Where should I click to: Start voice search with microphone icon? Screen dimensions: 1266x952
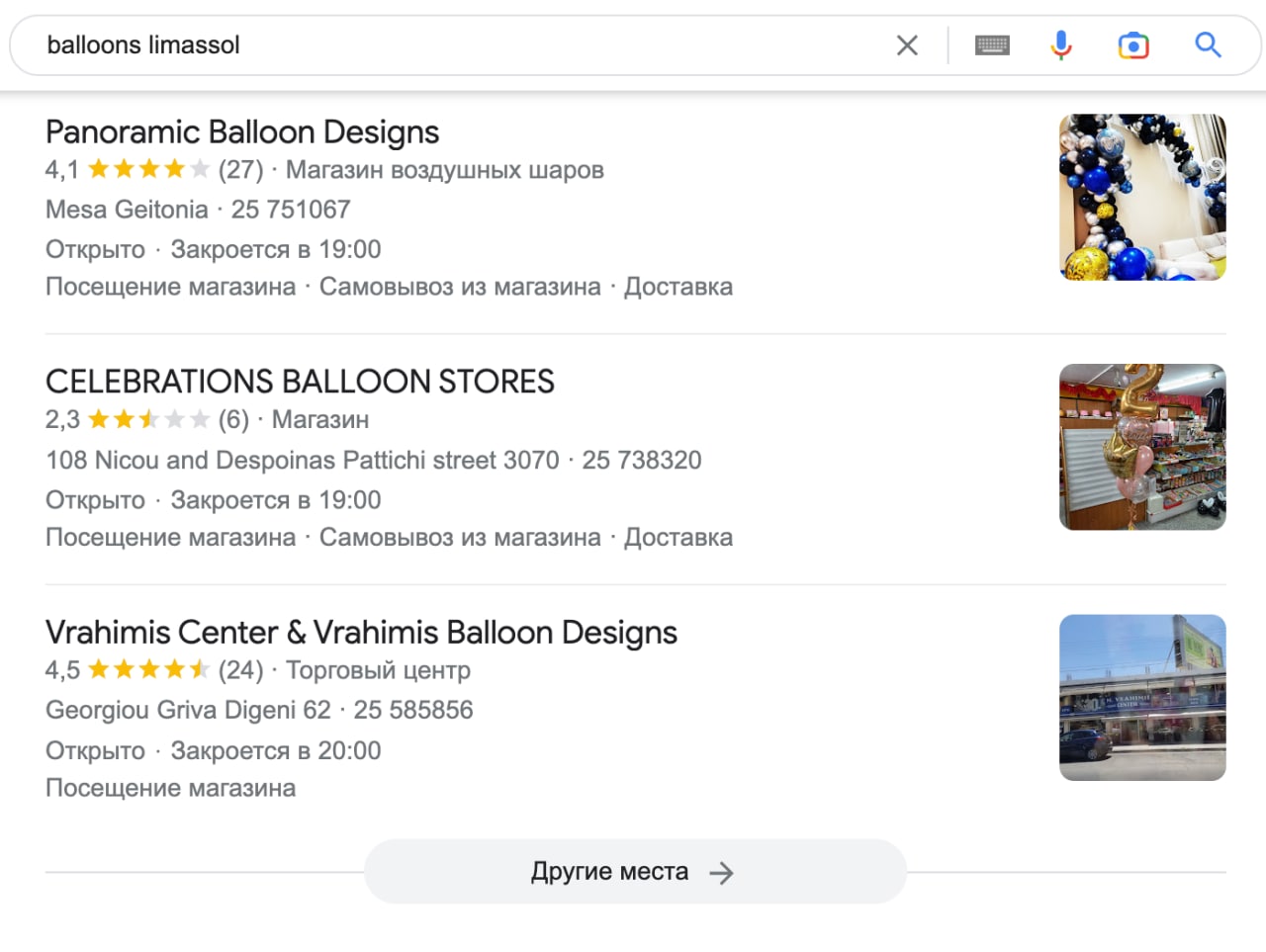pos(1061,45)
